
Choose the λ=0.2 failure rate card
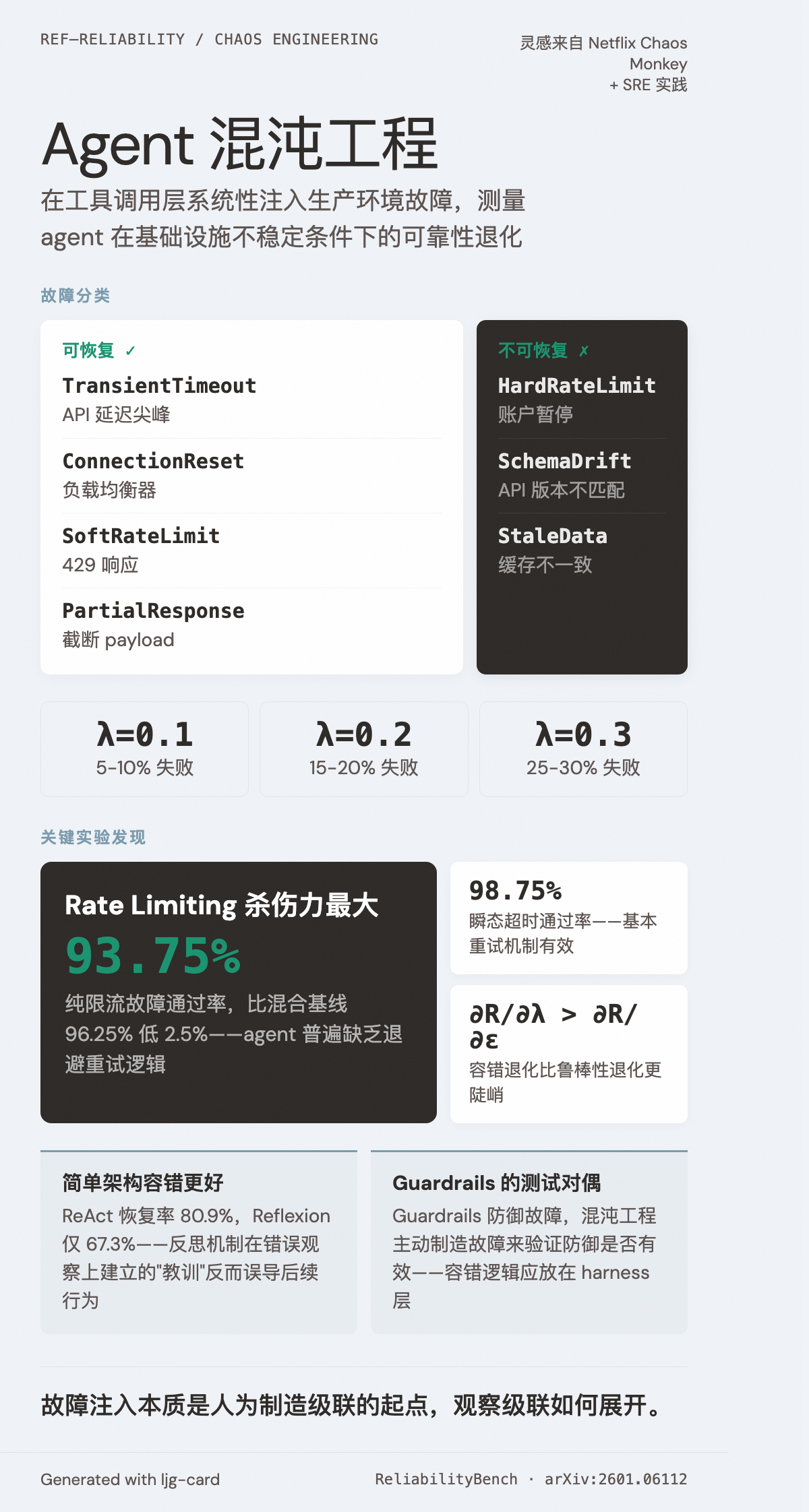point(363,749)
